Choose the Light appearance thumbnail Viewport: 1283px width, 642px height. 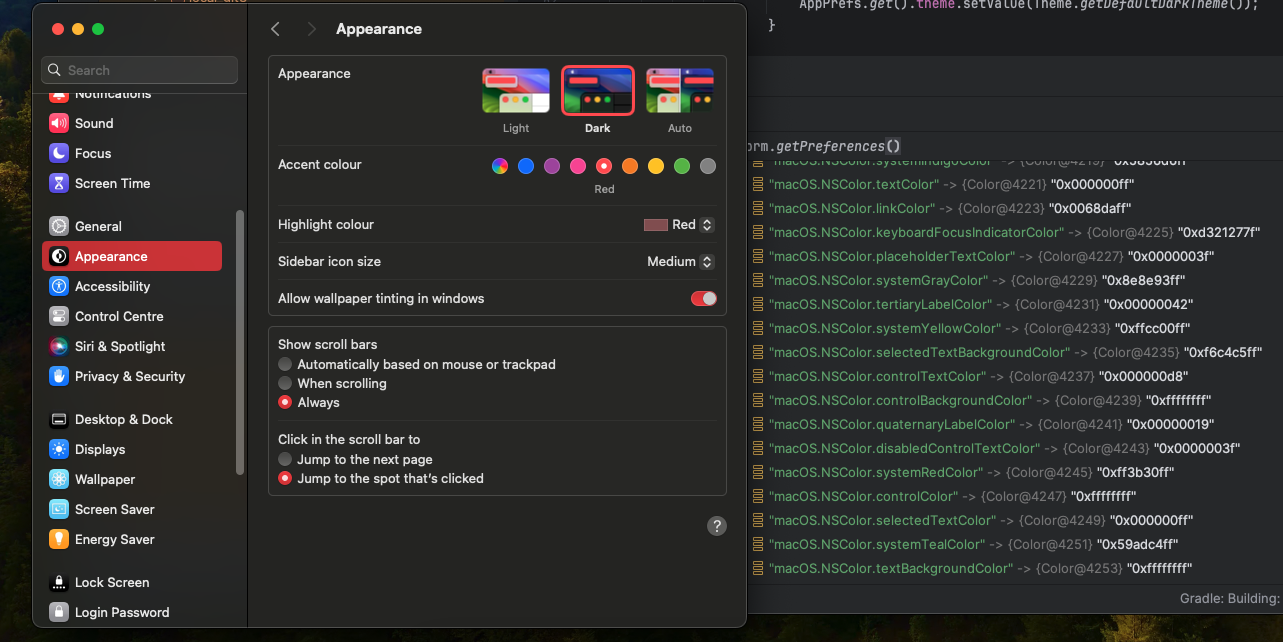pos(516,91)
